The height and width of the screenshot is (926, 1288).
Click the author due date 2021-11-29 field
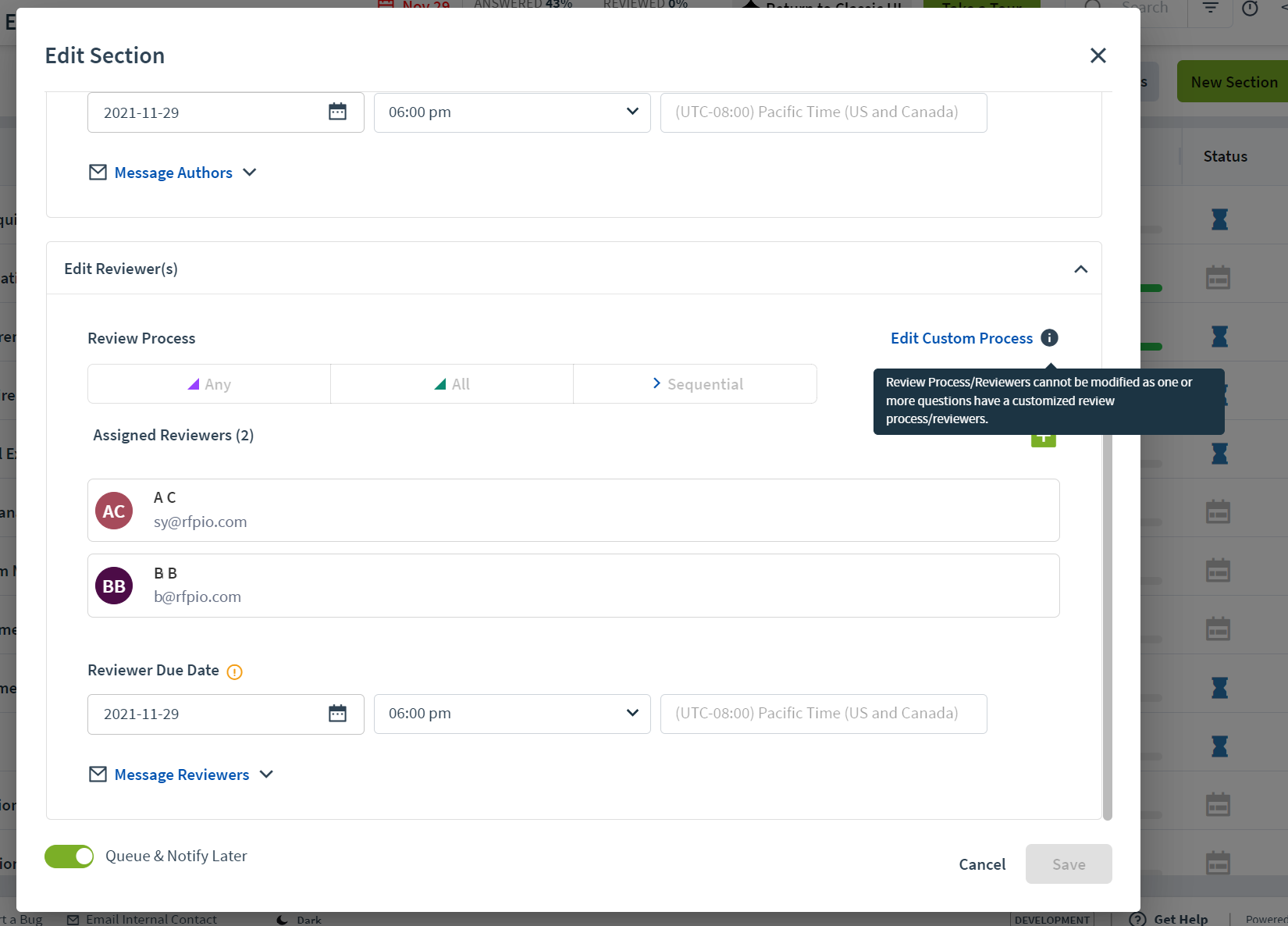pyautogui.click(x=226, y=112)
